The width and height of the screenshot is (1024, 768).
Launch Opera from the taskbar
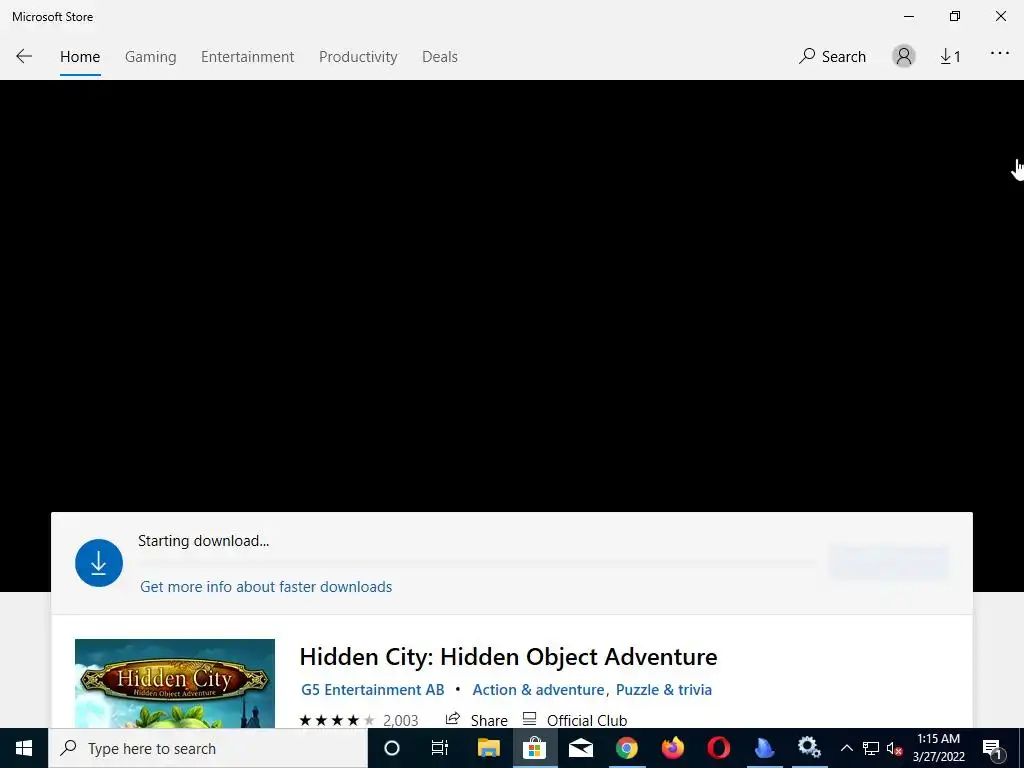coord(718,748)
